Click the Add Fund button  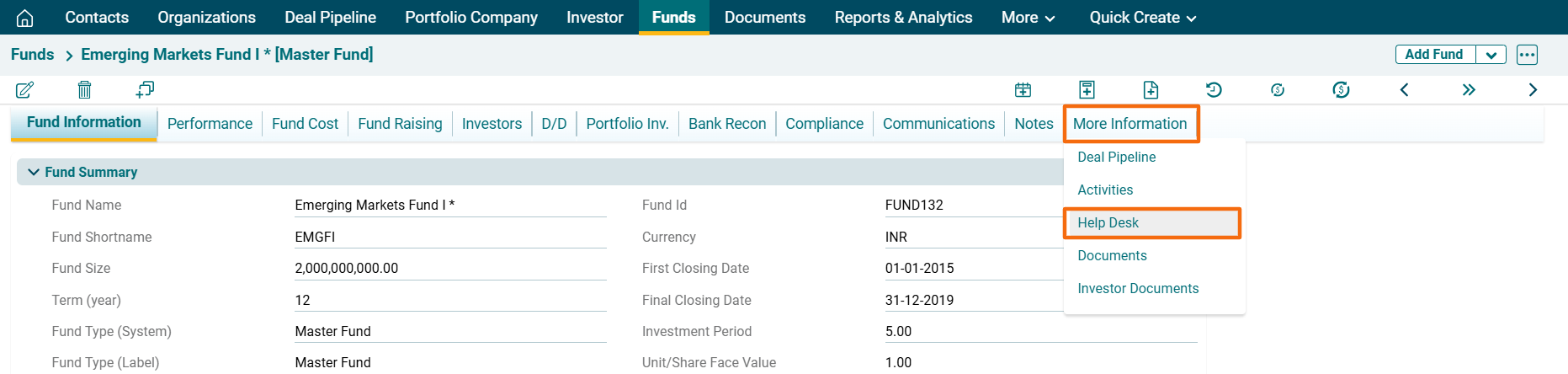[1434, 55]
